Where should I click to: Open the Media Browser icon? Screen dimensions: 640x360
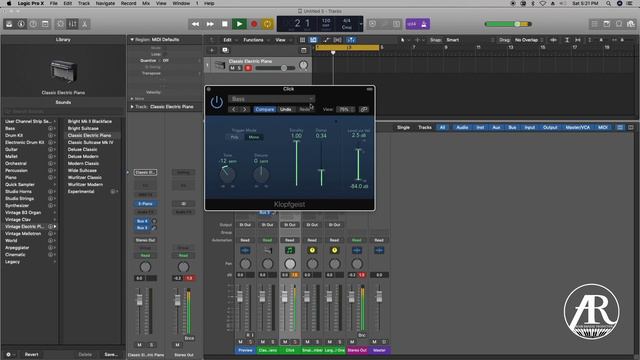coord(631,24)
